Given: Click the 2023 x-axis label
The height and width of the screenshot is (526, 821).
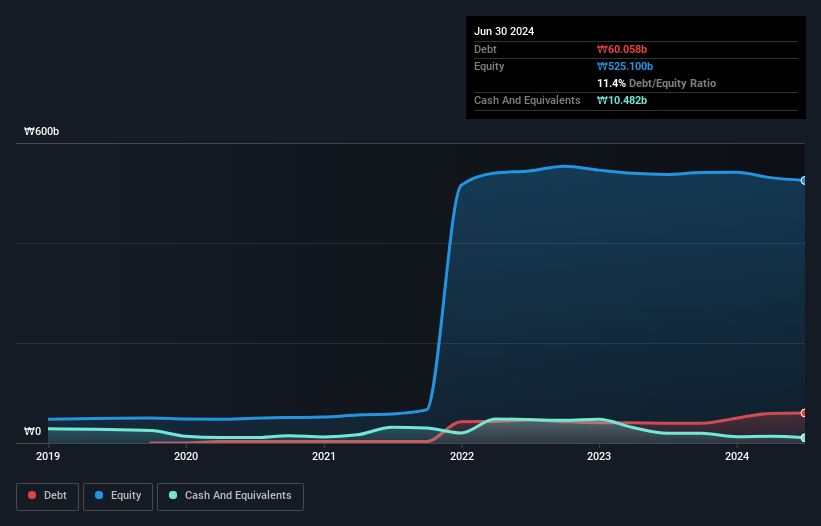Looking at the screenshot, I should point(599,456).
